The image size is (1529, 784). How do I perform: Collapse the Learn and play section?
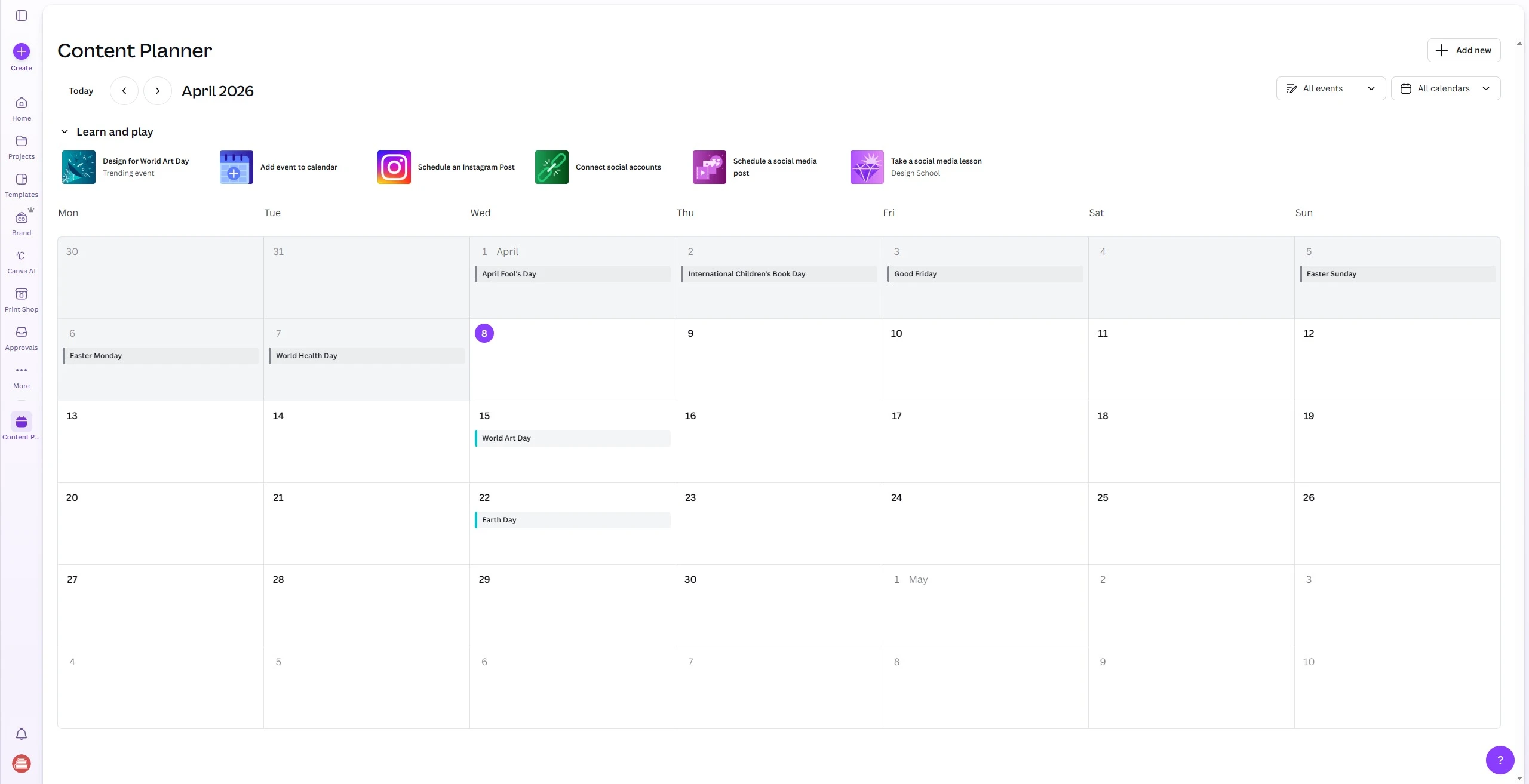[65, 131]
